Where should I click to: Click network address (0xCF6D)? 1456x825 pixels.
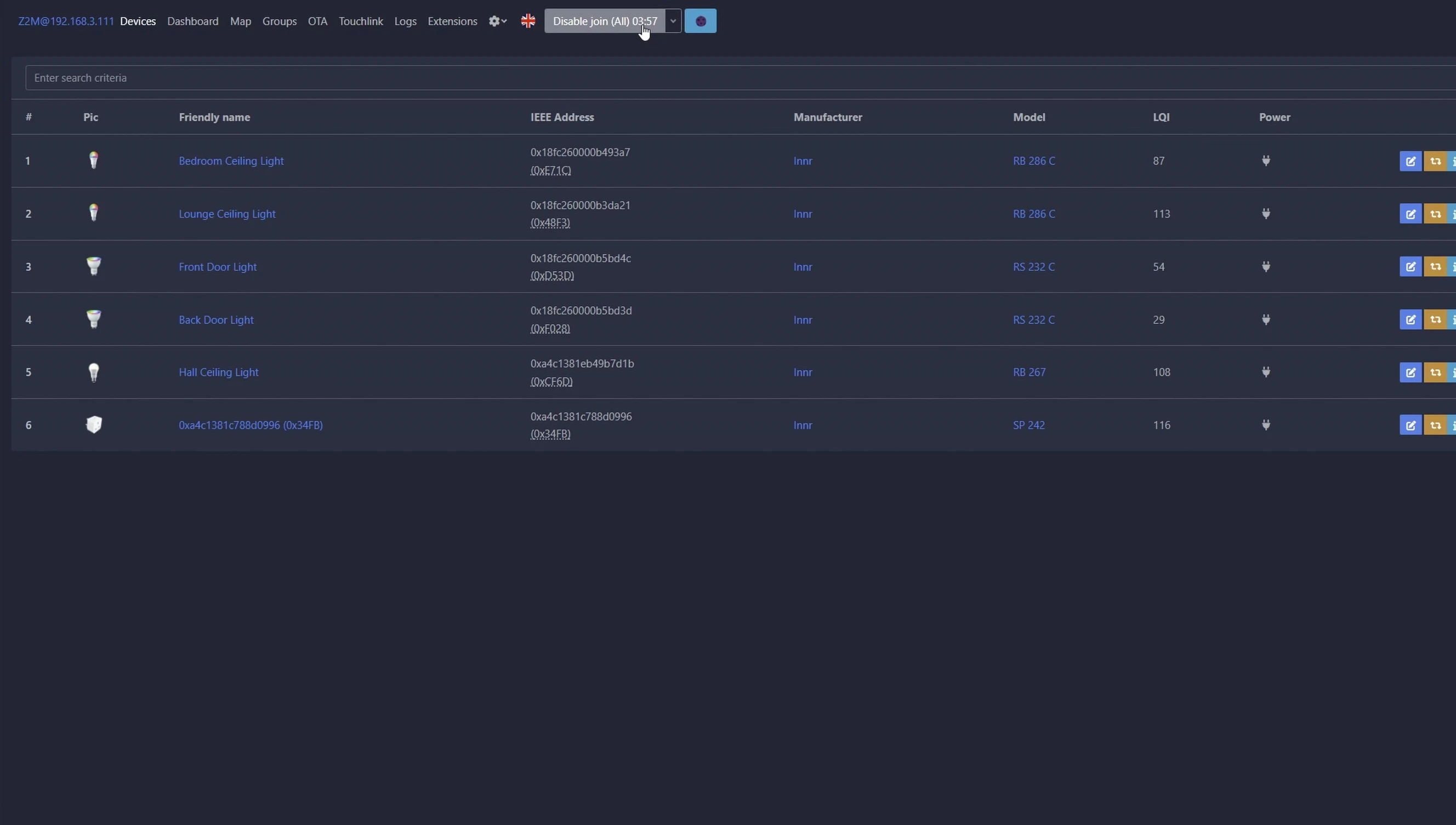(551, 382)
